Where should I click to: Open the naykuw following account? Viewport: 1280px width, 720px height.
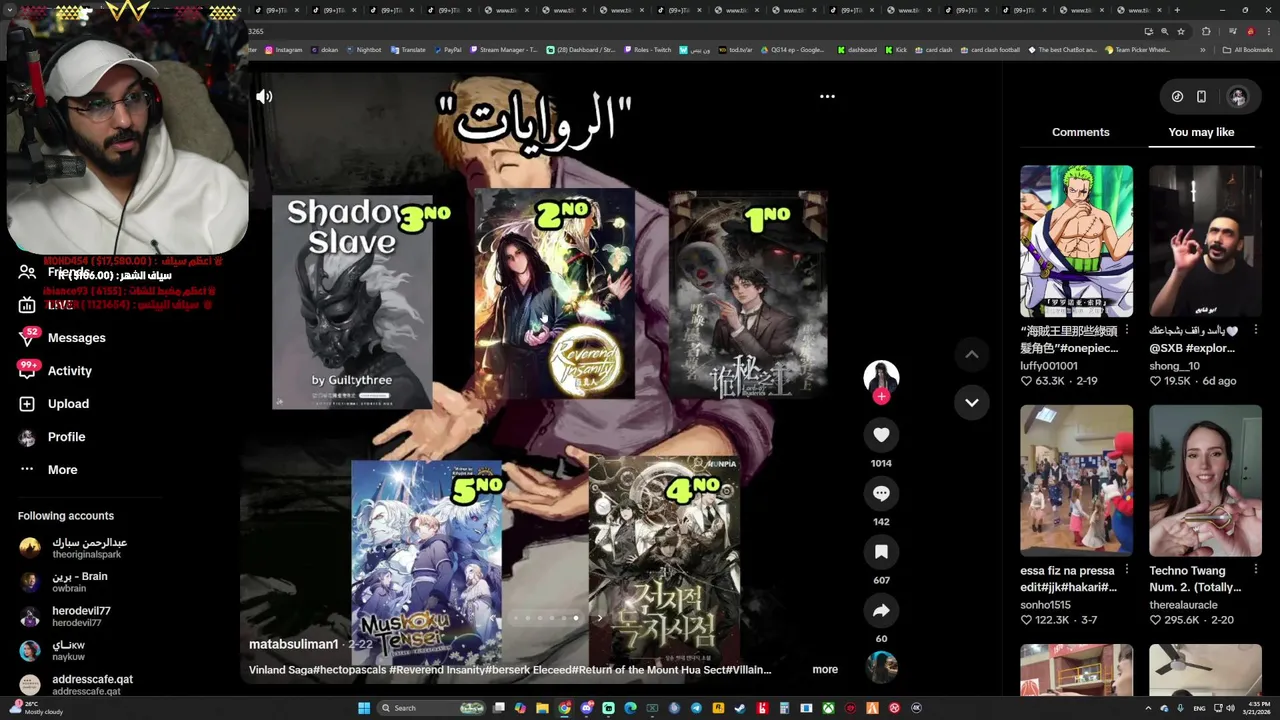[x=53, y=650]
